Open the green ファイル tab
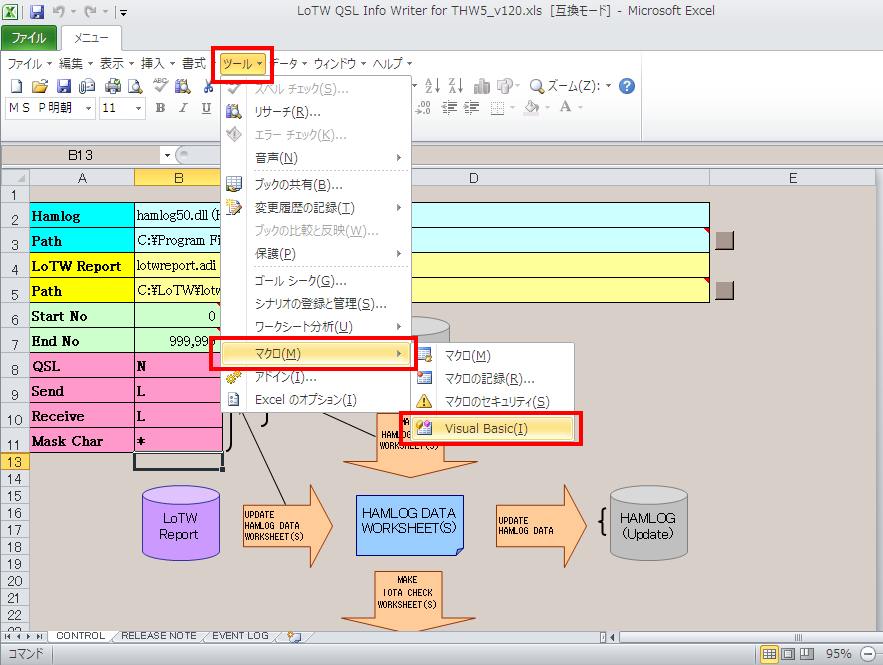The height and width of the screenshot is (665, 883). click(29, 38)
